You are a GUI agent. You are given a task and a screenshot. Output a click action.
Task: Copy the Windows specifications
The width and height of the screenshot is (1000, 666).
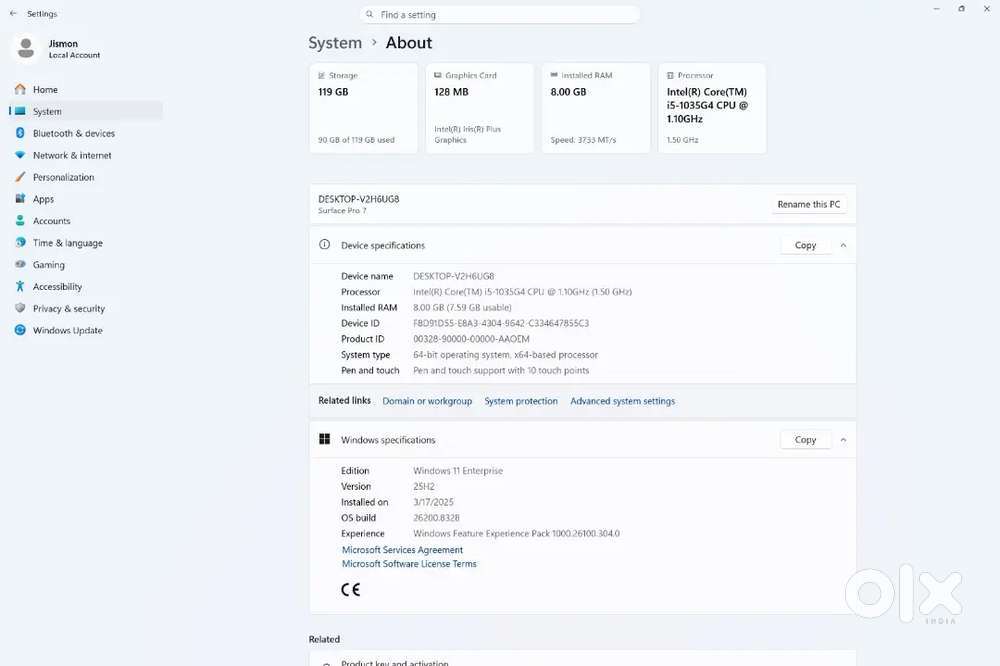click(x=805, y=440)
